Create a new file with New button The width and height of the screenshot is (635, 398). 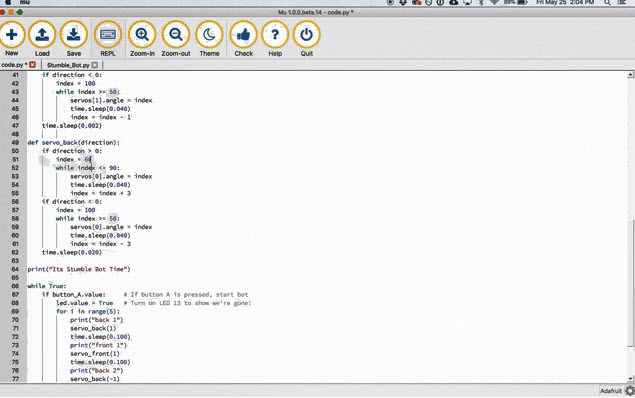[12, 38]
